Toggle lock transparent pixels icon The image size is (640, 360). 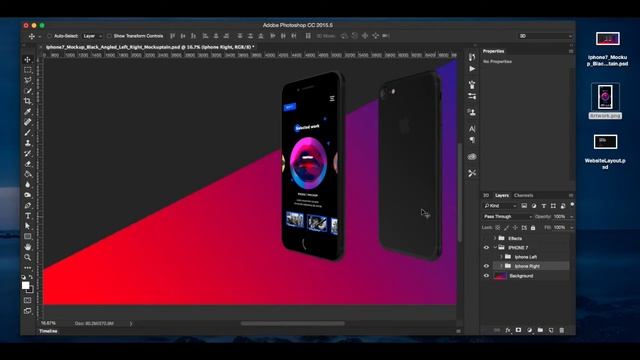click(x=498, y=228)
